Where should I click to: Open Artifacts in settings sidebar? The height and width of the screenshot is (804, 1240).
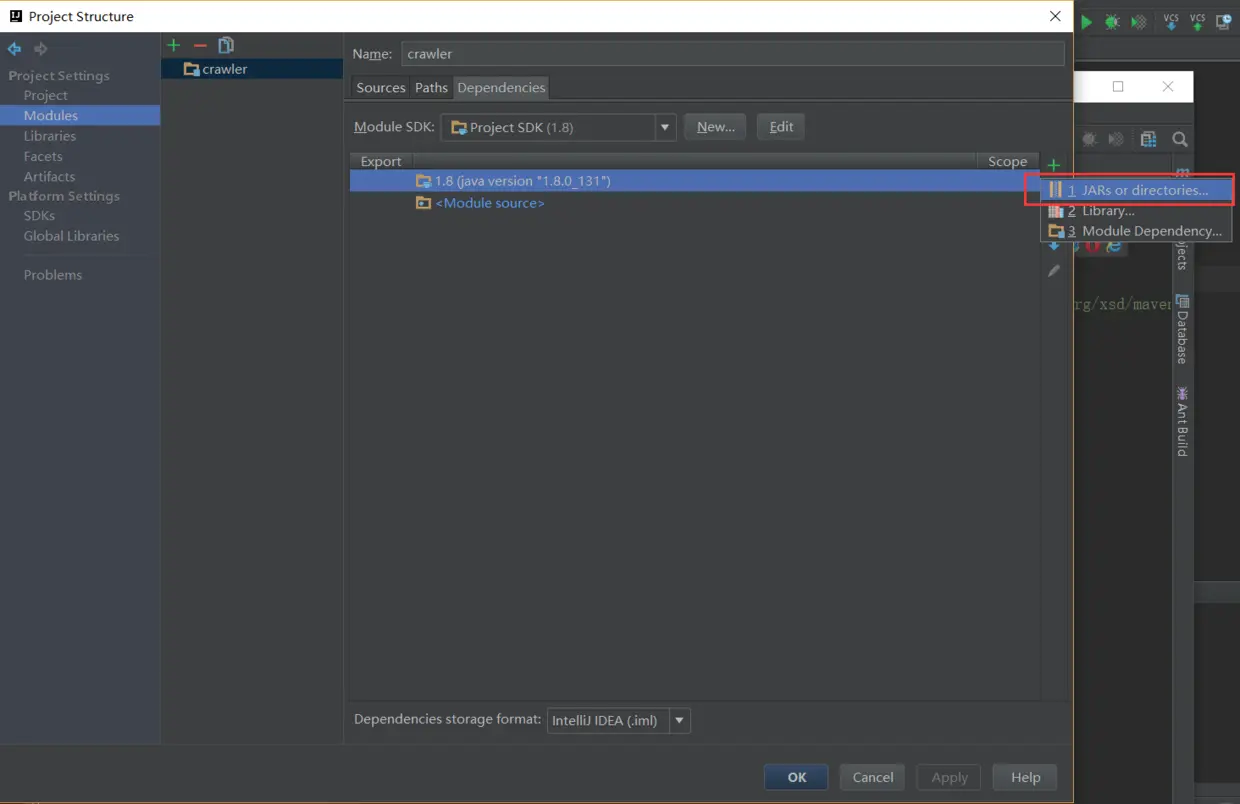coord(50,176)
